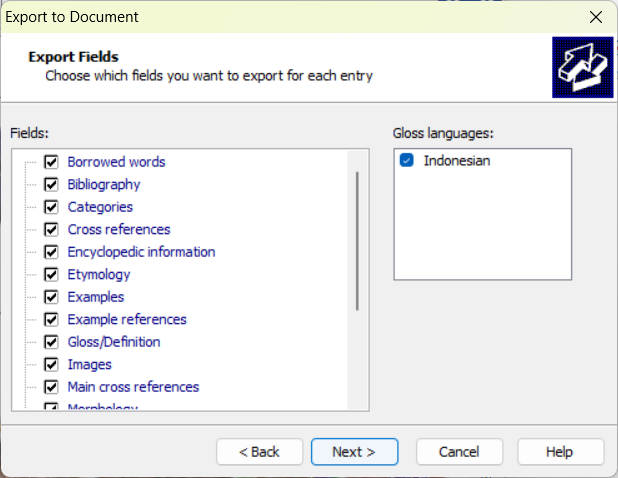Open Help for export fields
Screen dimensions: 618x478
coord(559,452)
